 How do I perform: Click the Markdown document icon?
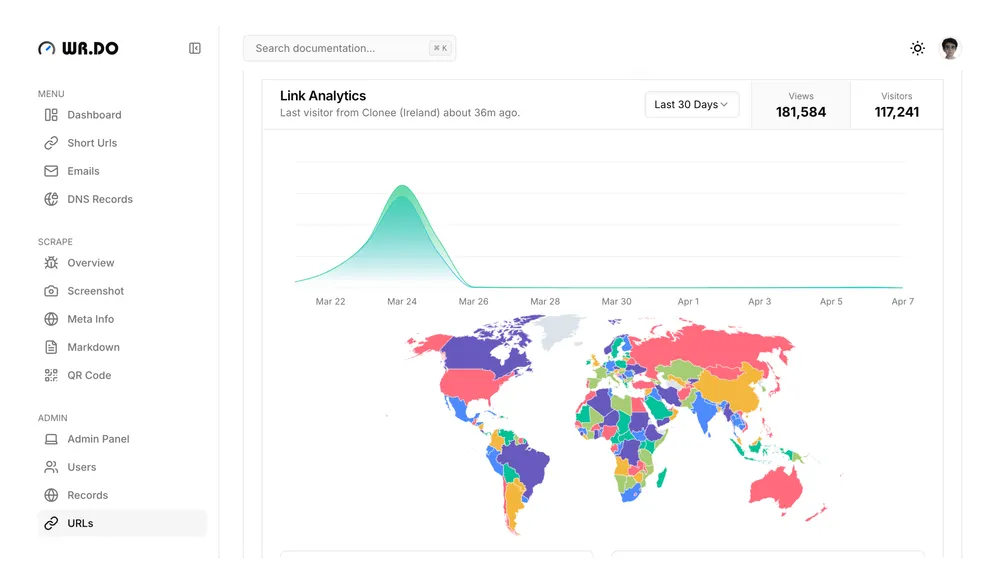(51, 347)
